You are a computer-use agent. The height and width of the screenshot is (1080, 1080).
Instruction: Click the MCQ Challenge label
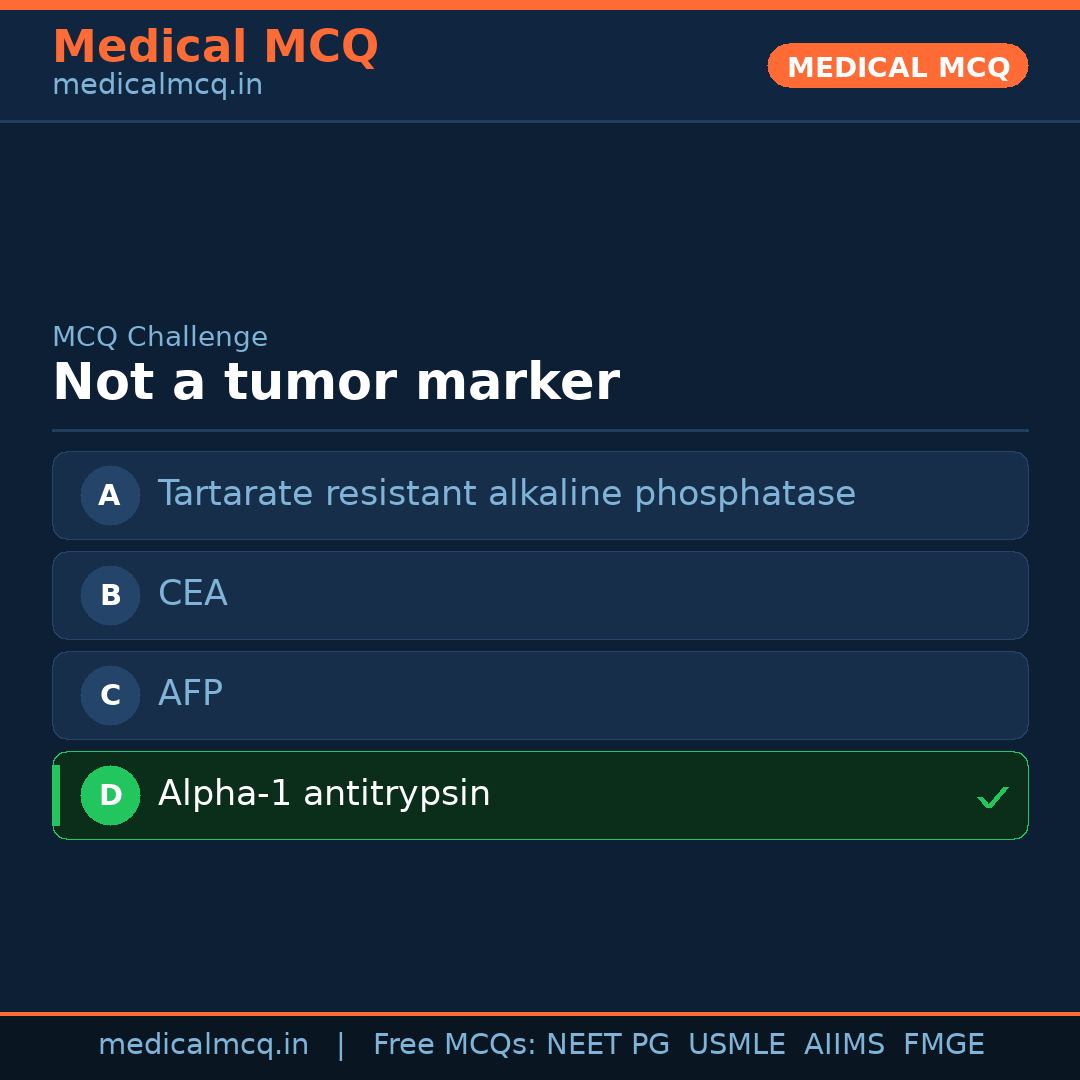160,337
